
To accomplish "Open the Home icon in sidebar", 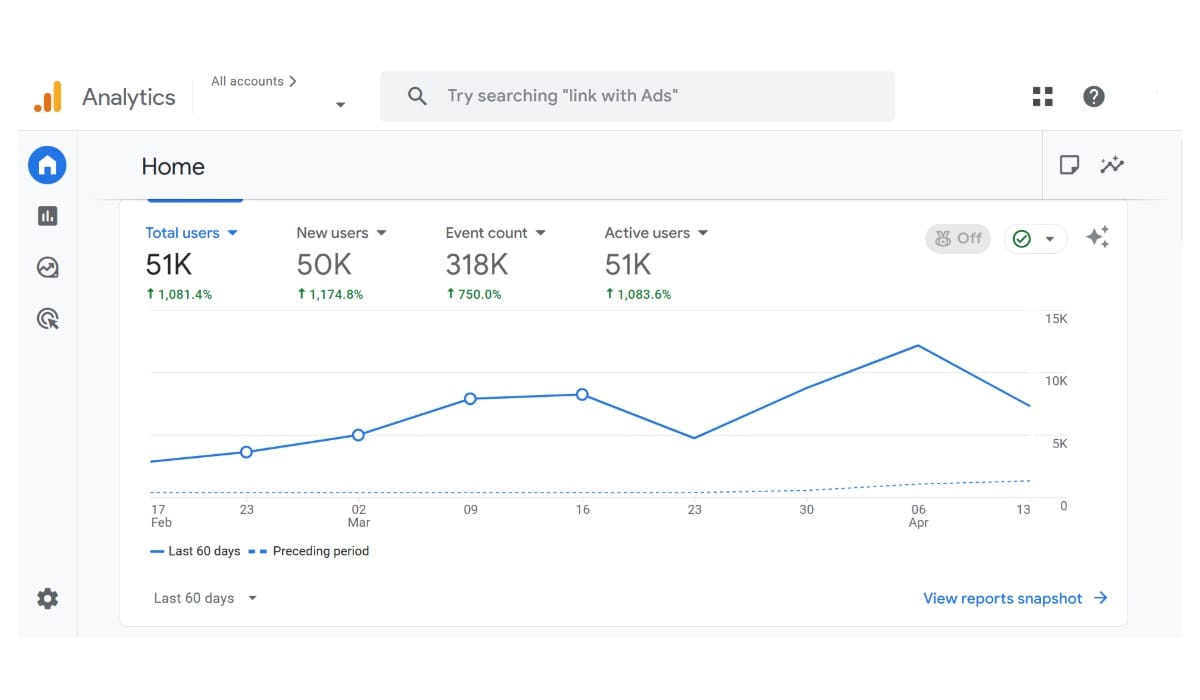I will click(x=47, y=165).
